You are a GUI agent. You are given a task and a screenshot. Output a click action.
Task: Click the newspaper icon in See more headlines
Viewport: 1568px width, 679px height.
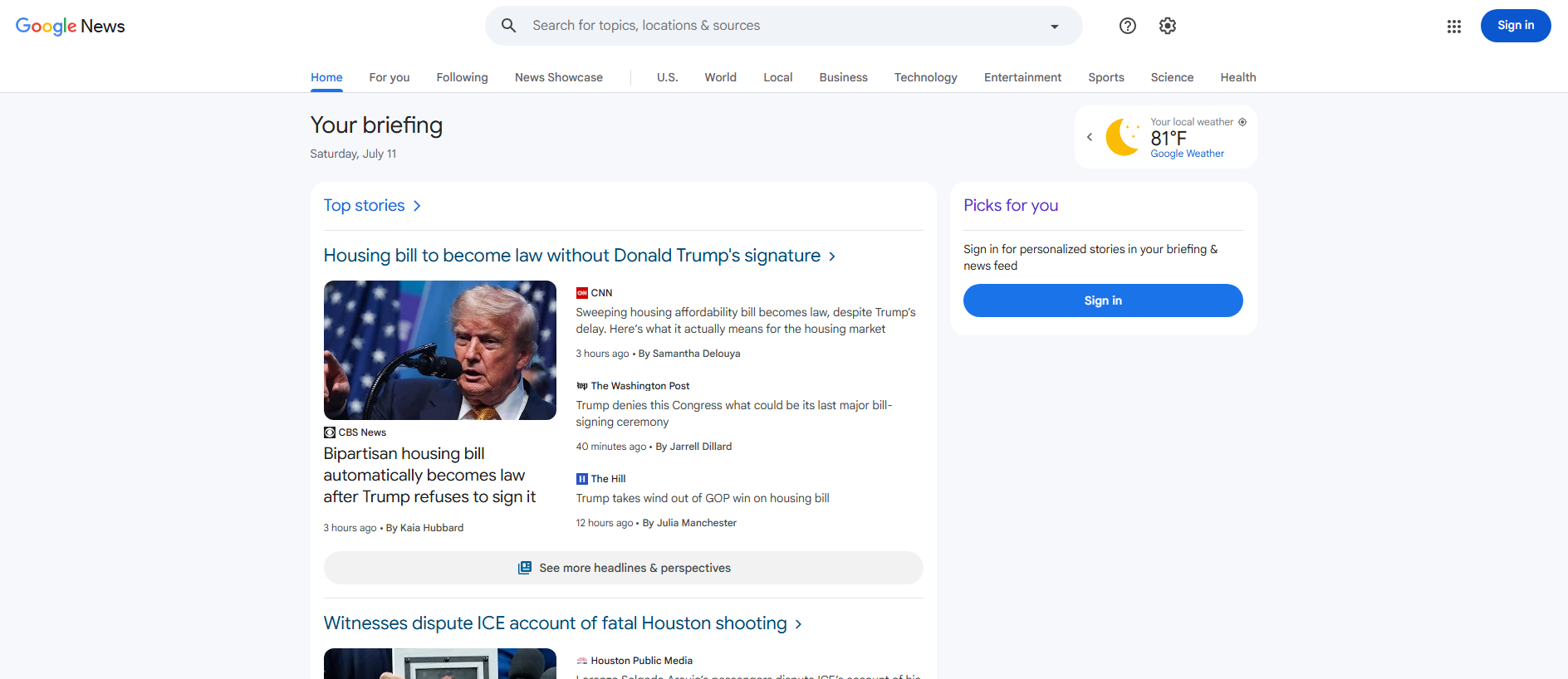pos(525,568)
